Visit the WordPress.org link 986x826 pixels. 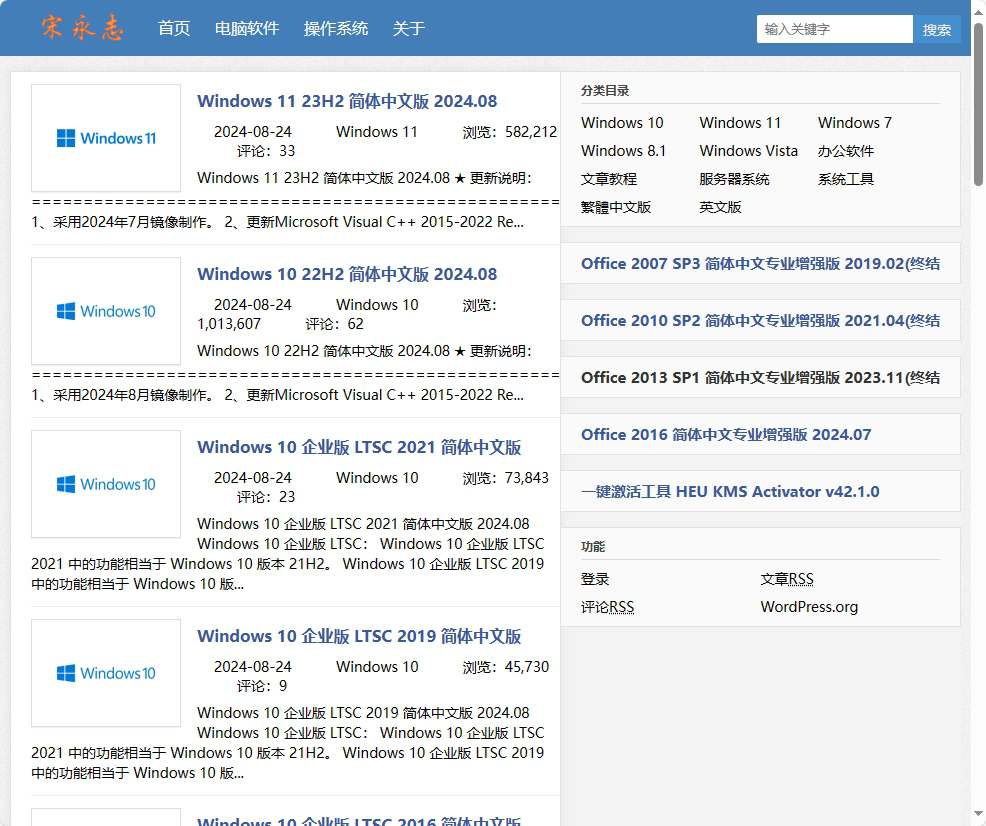point(809,607)
